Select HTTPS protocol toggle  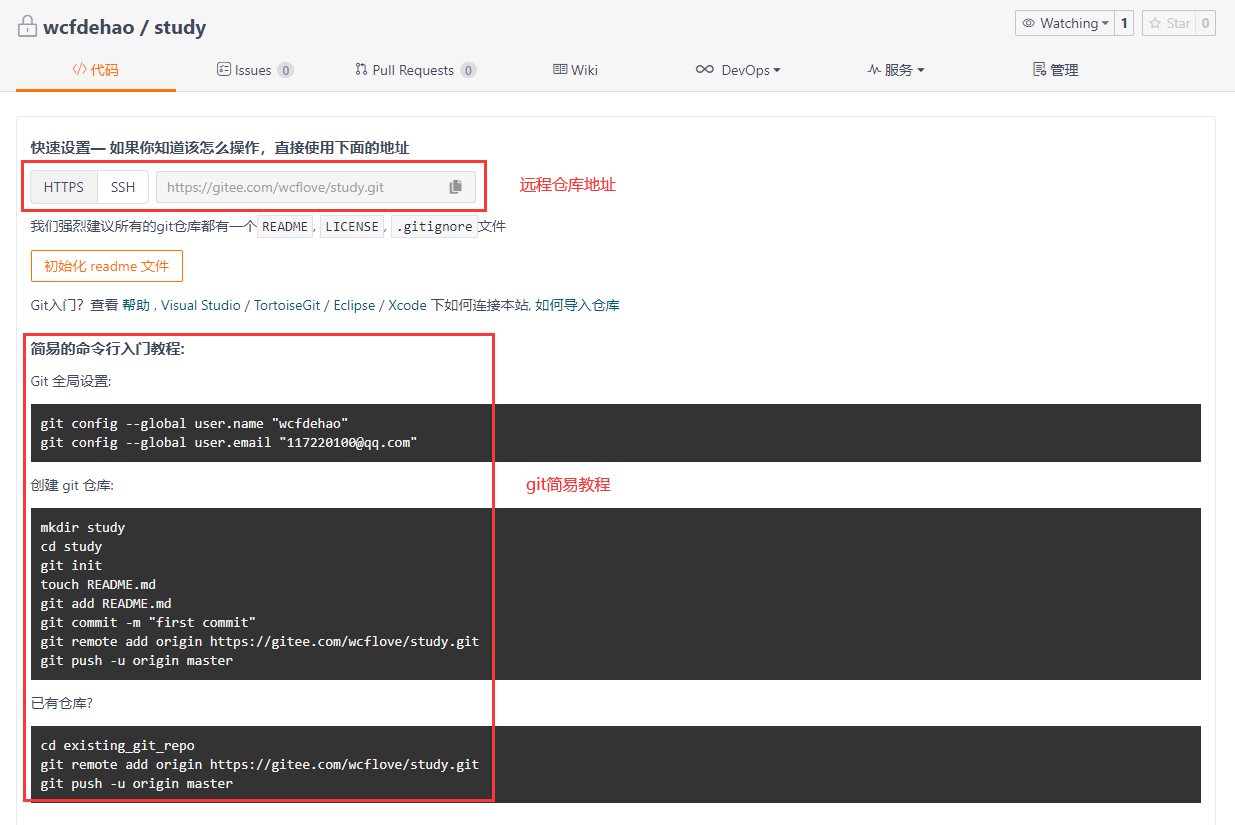tap(64, 187)
